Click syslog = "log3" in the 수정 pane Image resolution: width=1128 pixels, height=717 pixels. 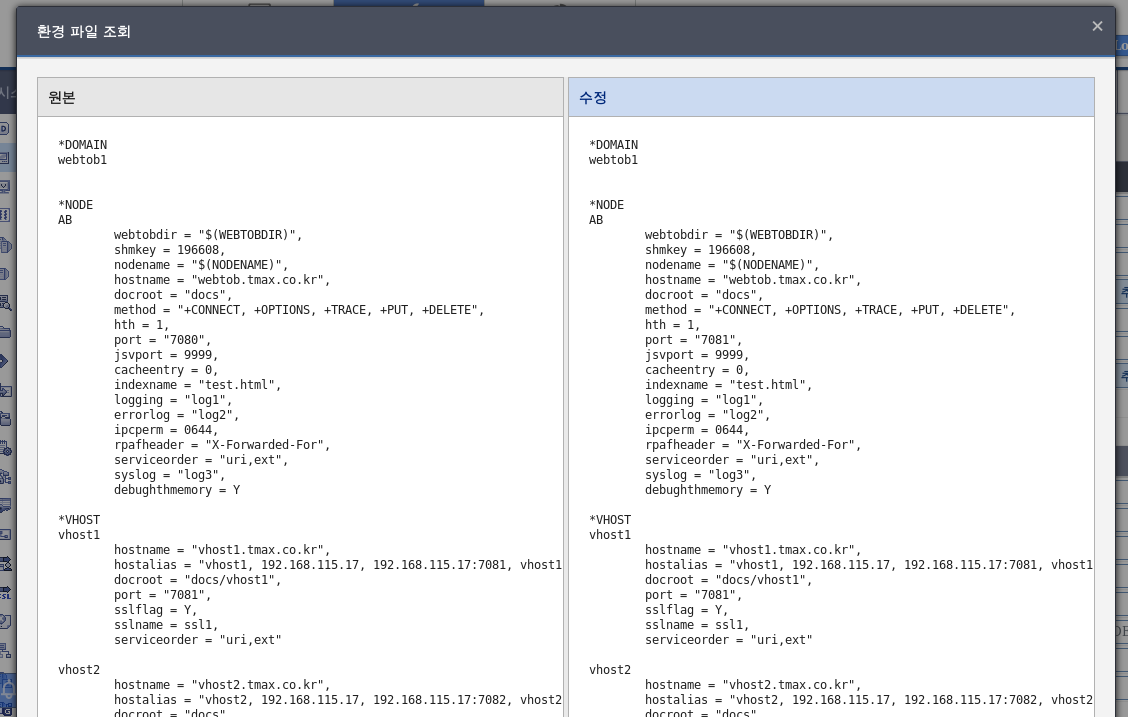tap(700, 475)
